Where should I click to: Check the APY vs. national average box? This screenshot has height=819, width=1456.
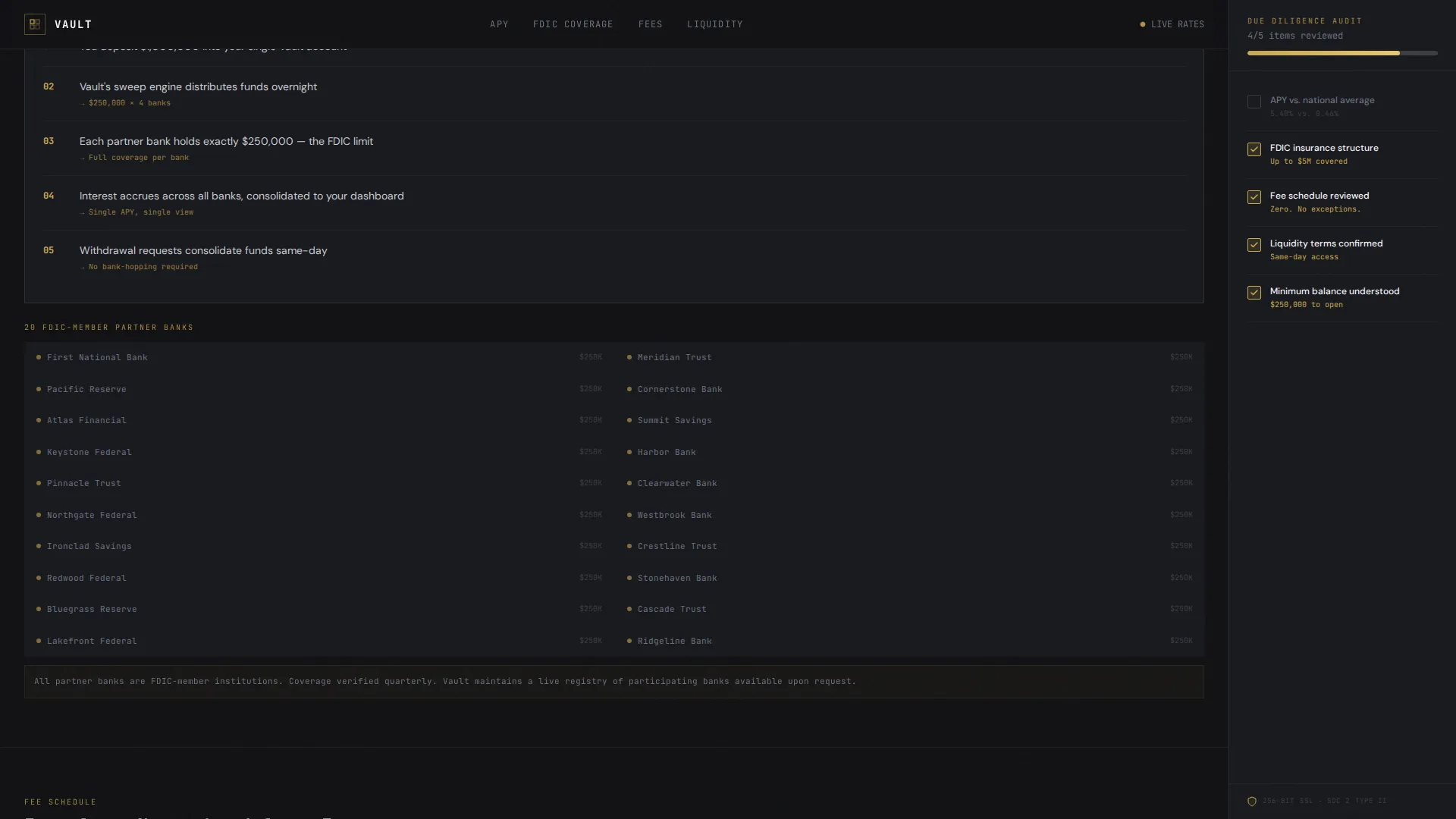point(1254,102)
